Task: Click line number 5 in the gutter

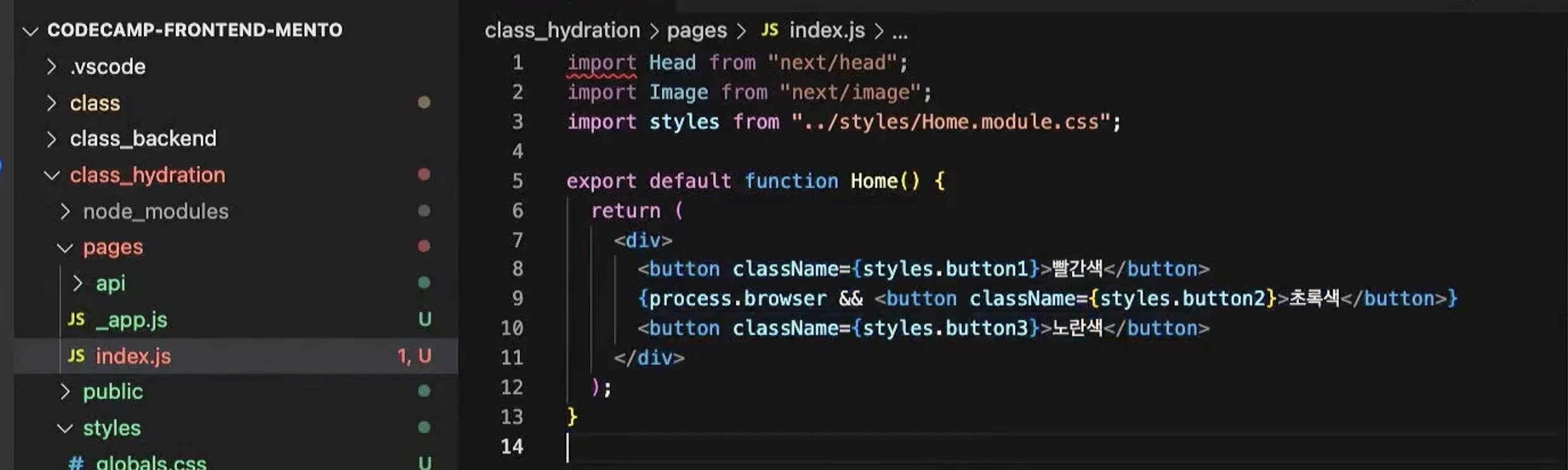Action: (518, 181)
